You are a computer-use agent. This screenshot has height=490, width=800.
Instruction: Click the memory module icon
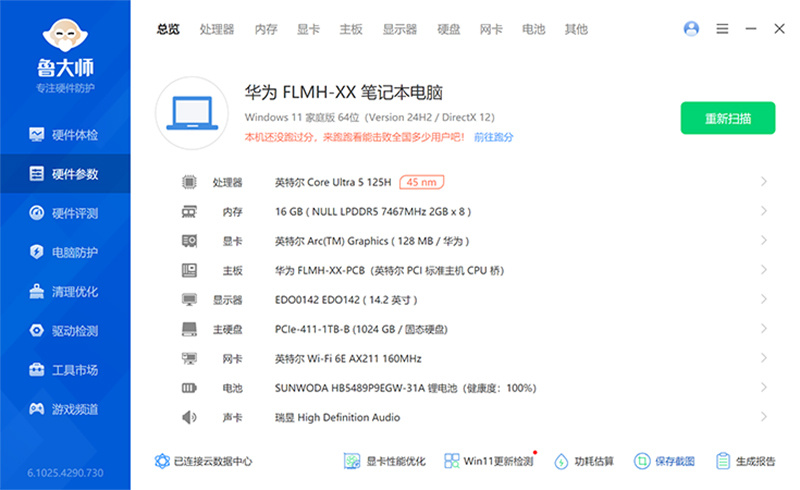(189, 211)
